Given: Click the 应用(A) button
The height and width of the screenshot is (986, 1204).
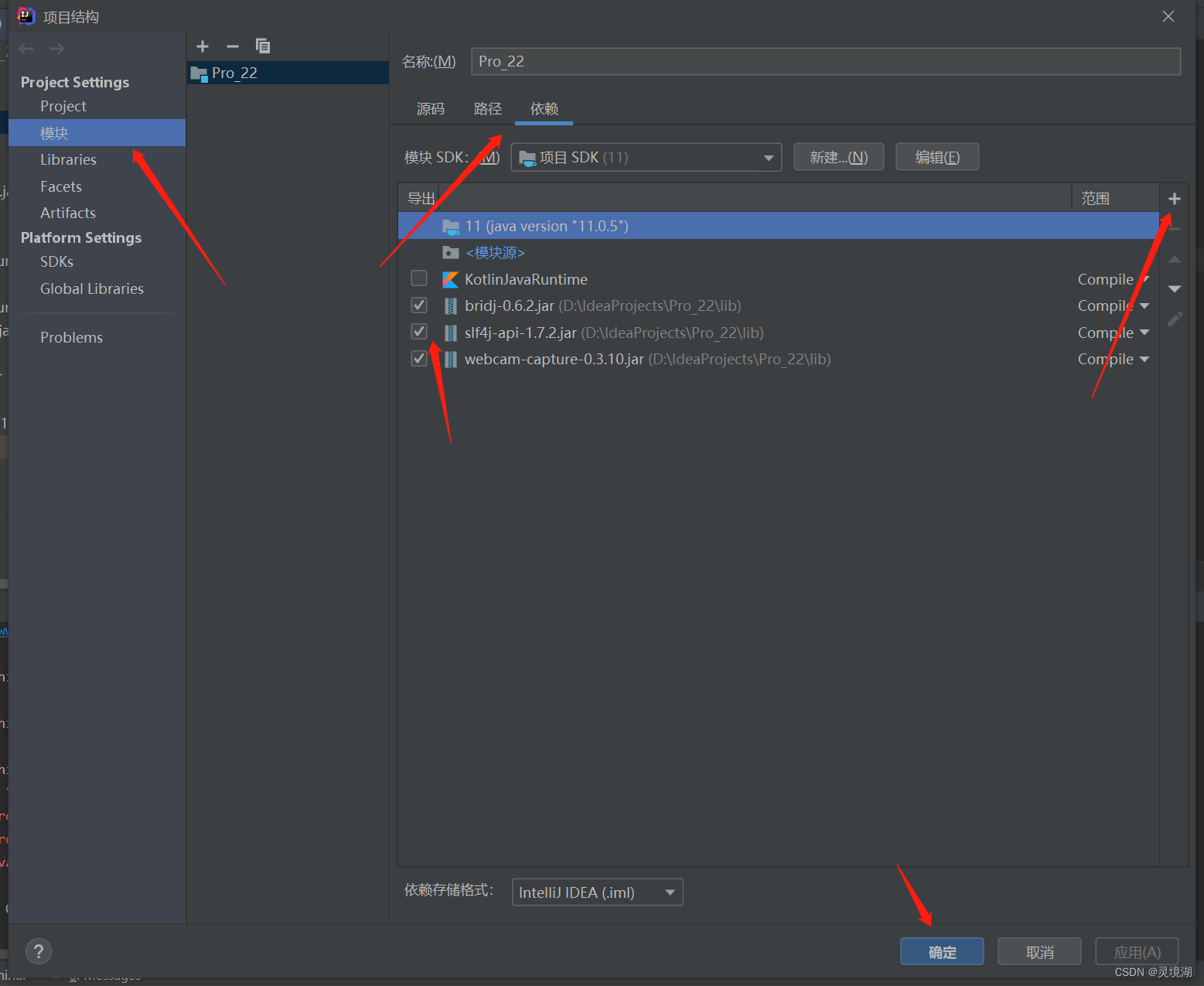Looking at the screenshot, I should (1137, 952).
